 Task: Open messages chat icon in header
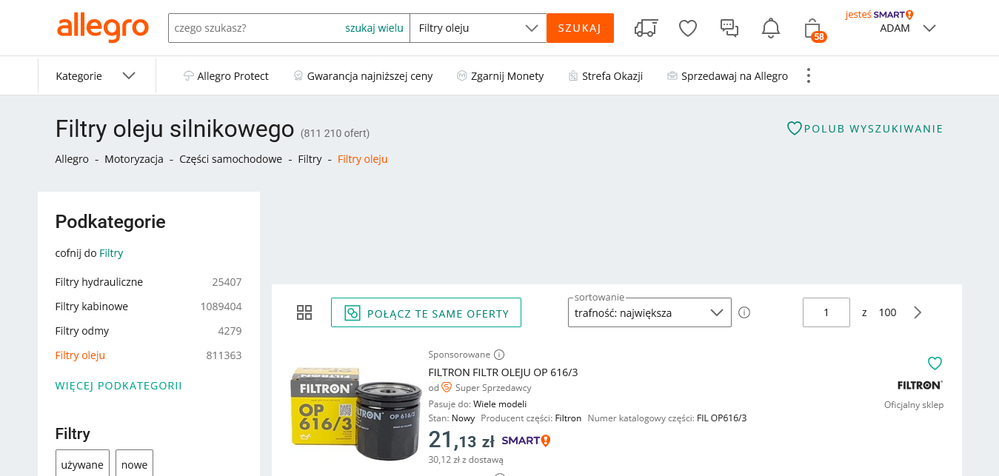coord(729,28)
